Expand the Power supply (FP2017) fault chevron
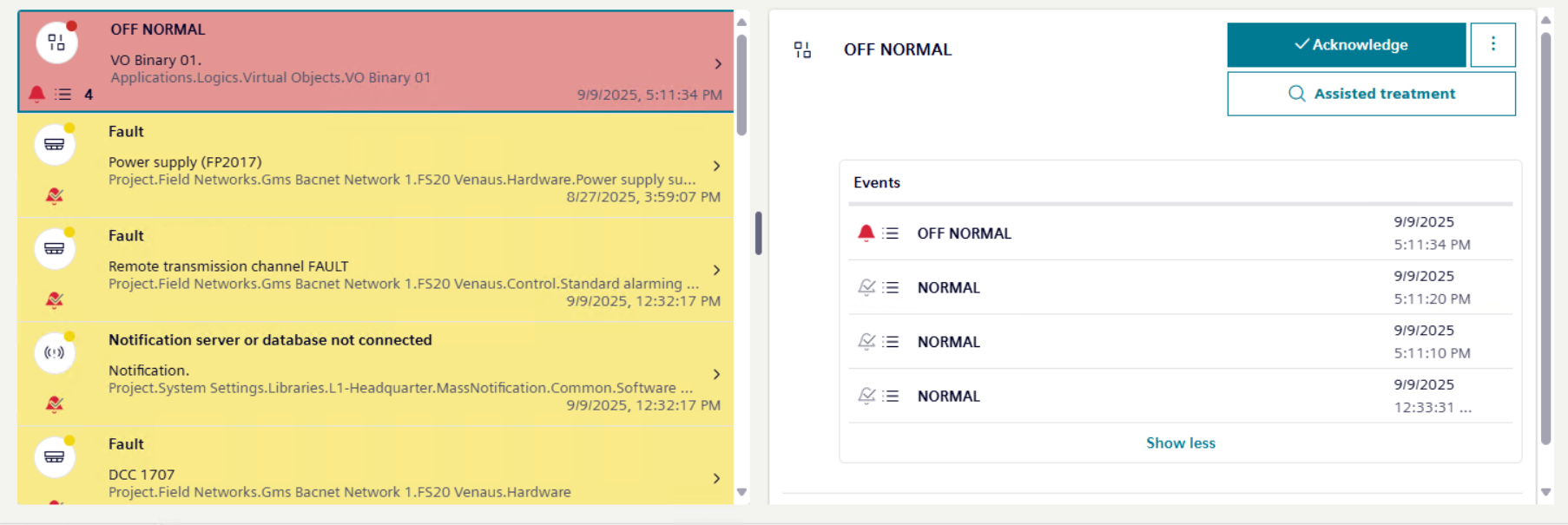 tap(716, 166)
